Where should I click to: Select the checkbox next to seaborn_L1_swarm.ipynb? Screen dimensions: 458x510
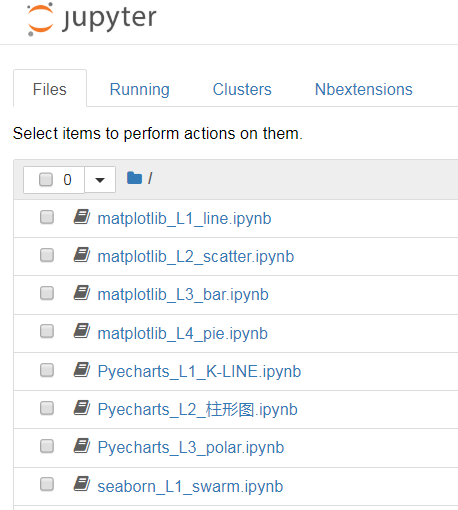click(47, 484)
